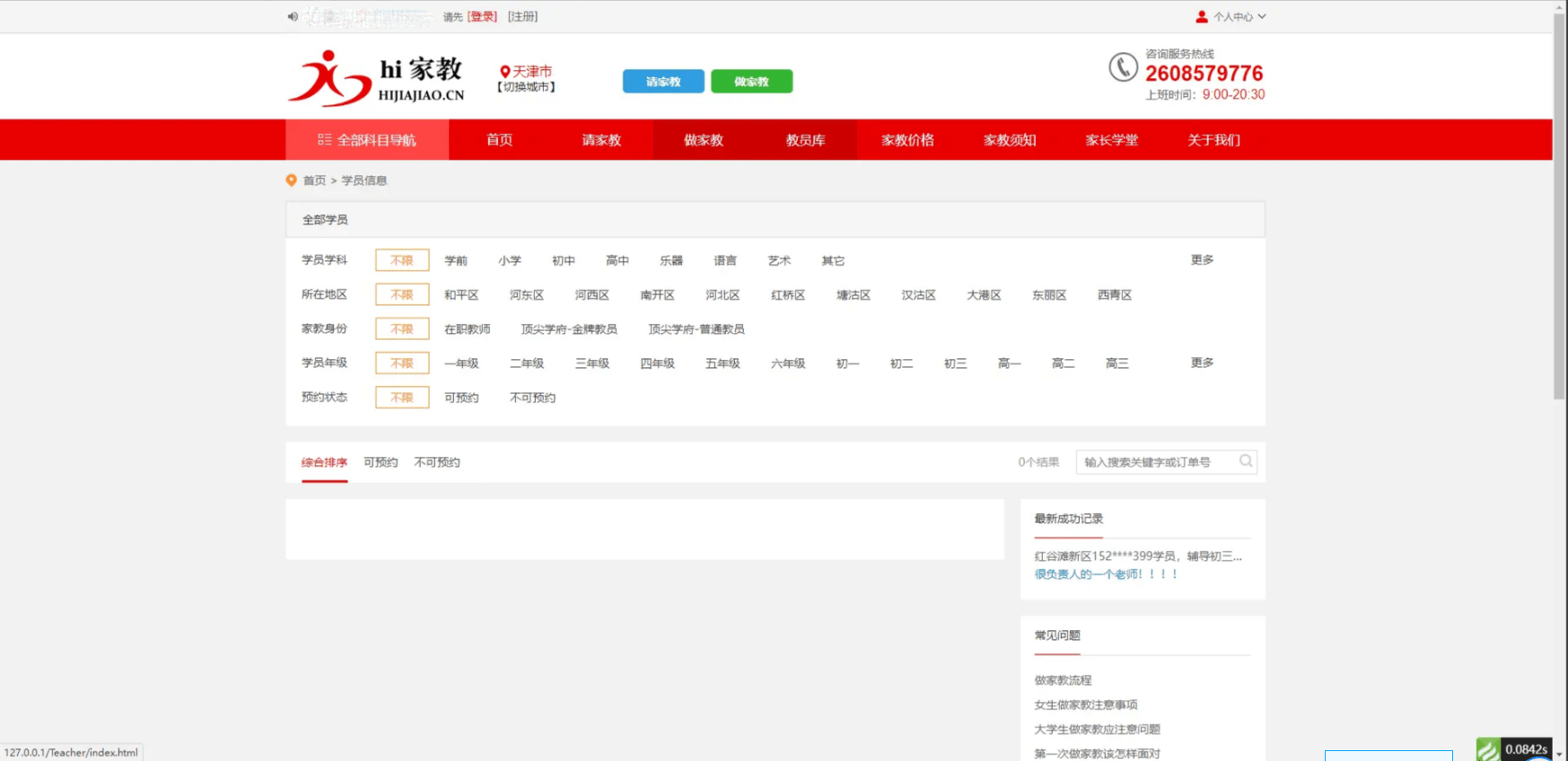Open the 做家教流程 FAQ link
Viewport: 1568px width, 761px height.
[1063, 680]
